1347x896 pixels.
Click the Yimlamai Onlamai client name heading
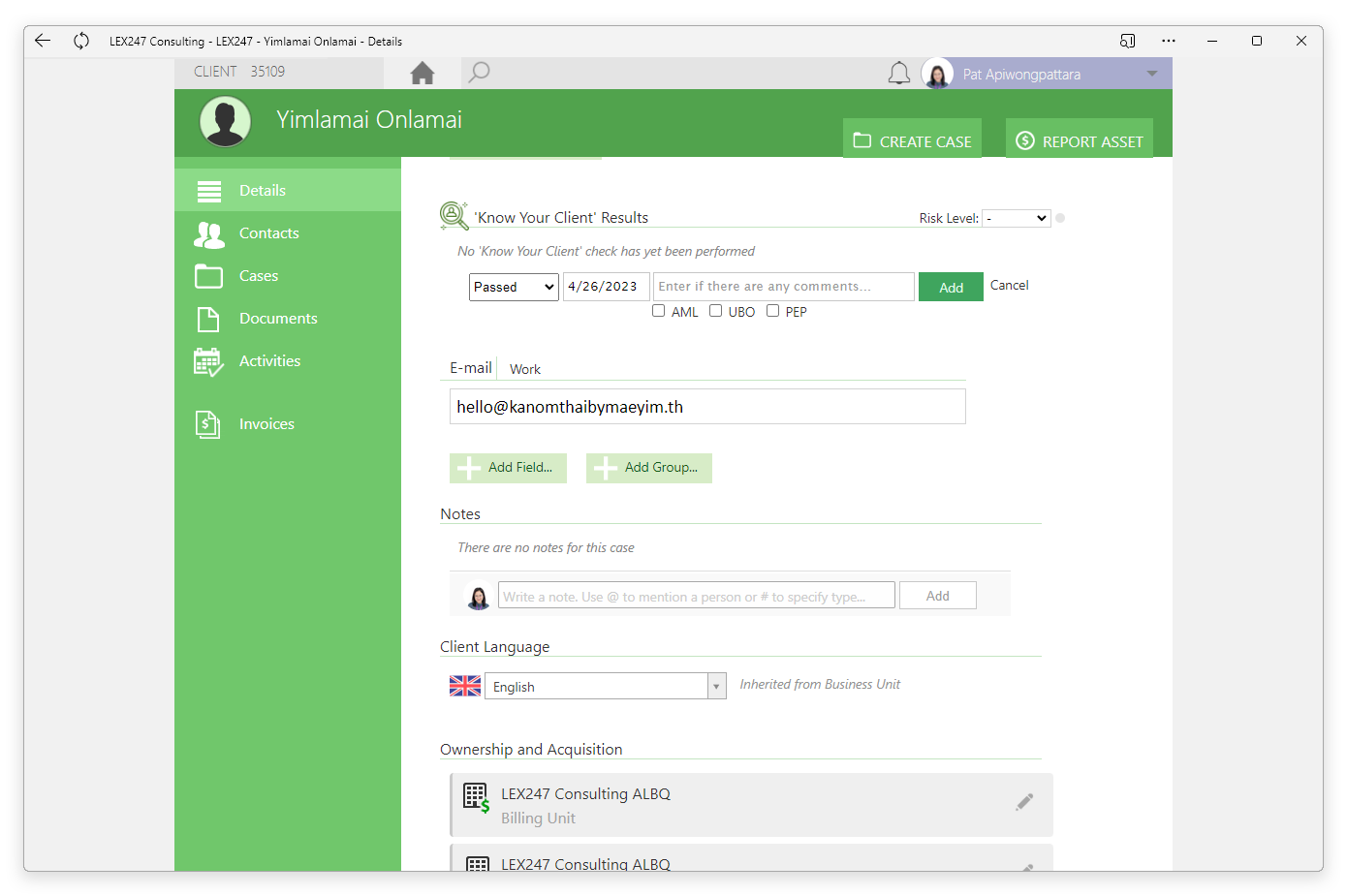(369, 120)
